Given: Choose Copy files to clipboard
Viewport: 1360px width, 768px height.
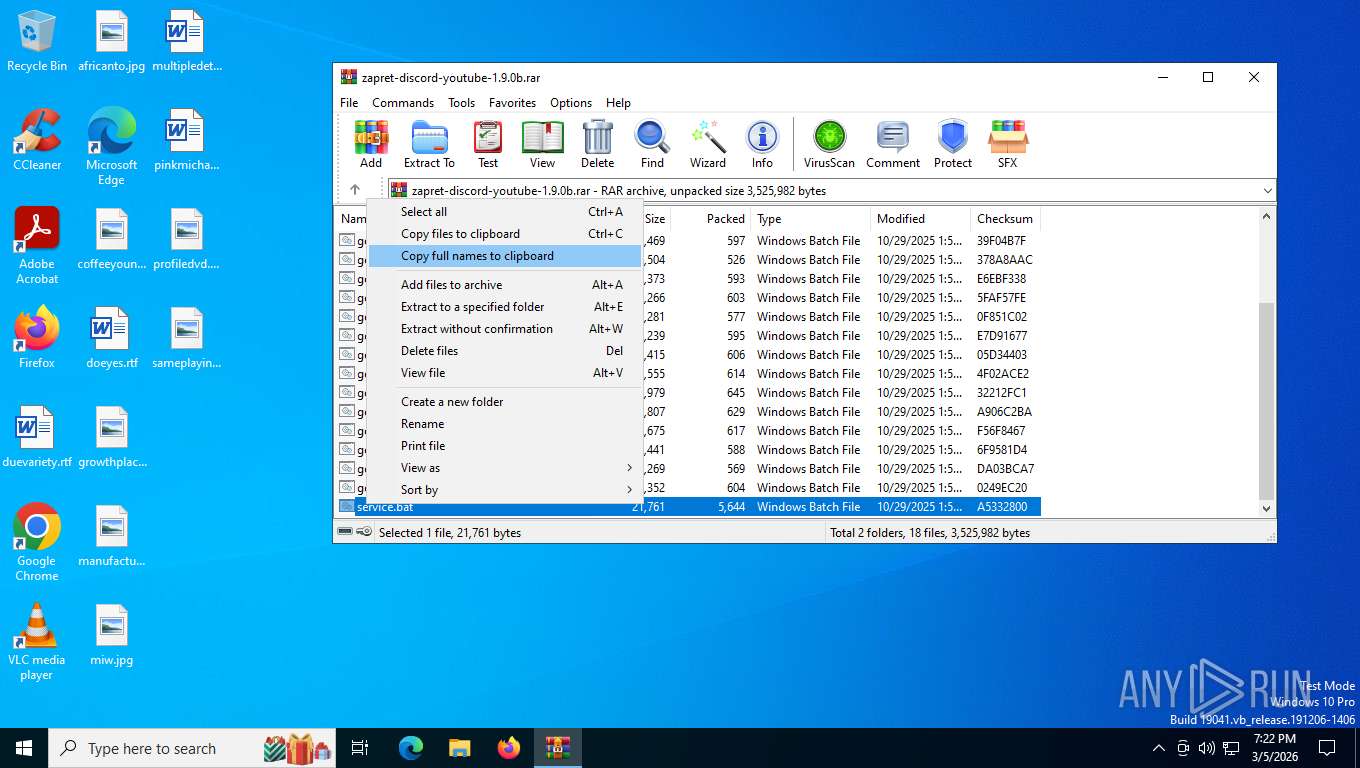Looking at the screenshot, I should point(505,234).
